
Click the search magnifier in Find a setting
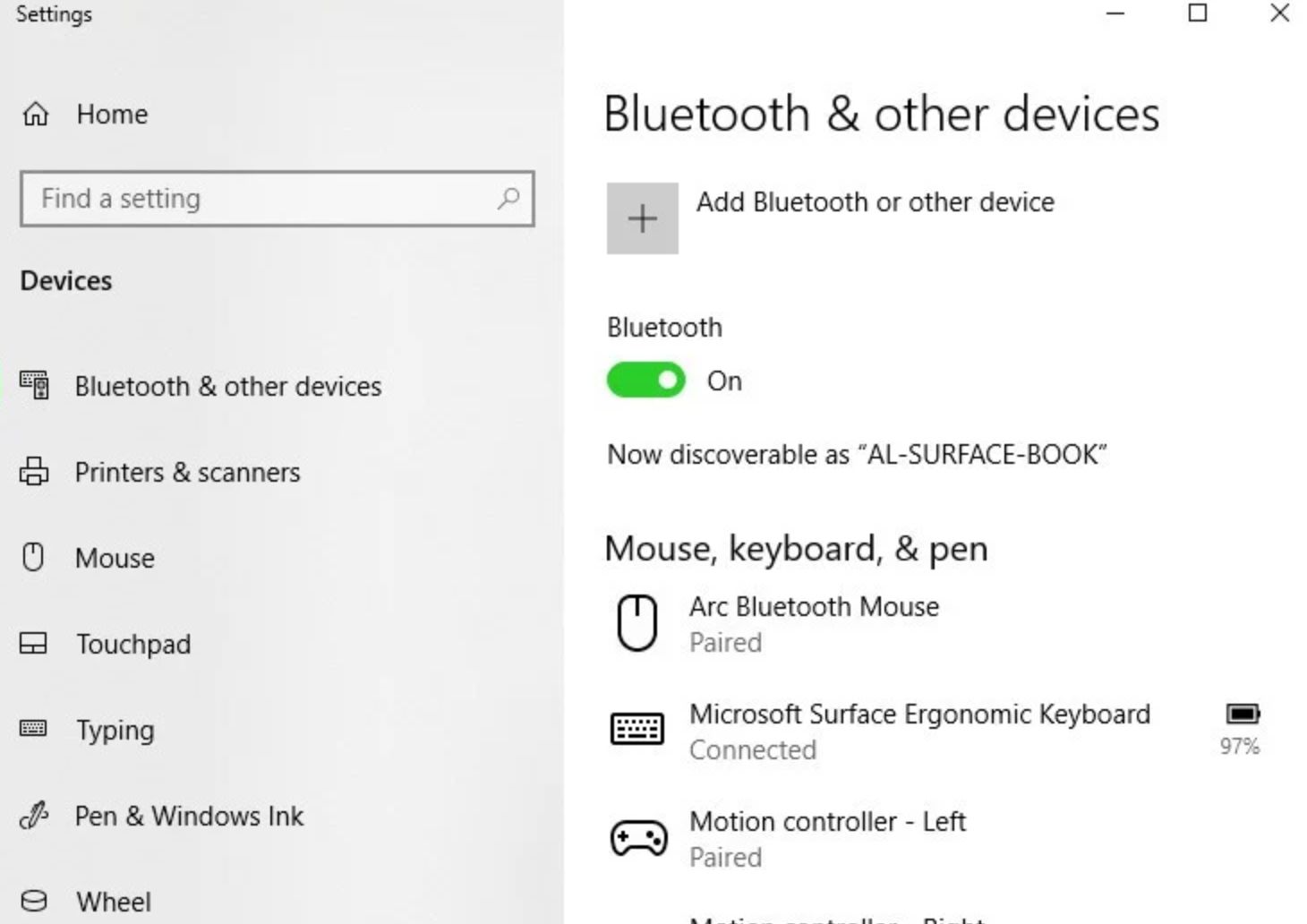[x=508, y=198]
